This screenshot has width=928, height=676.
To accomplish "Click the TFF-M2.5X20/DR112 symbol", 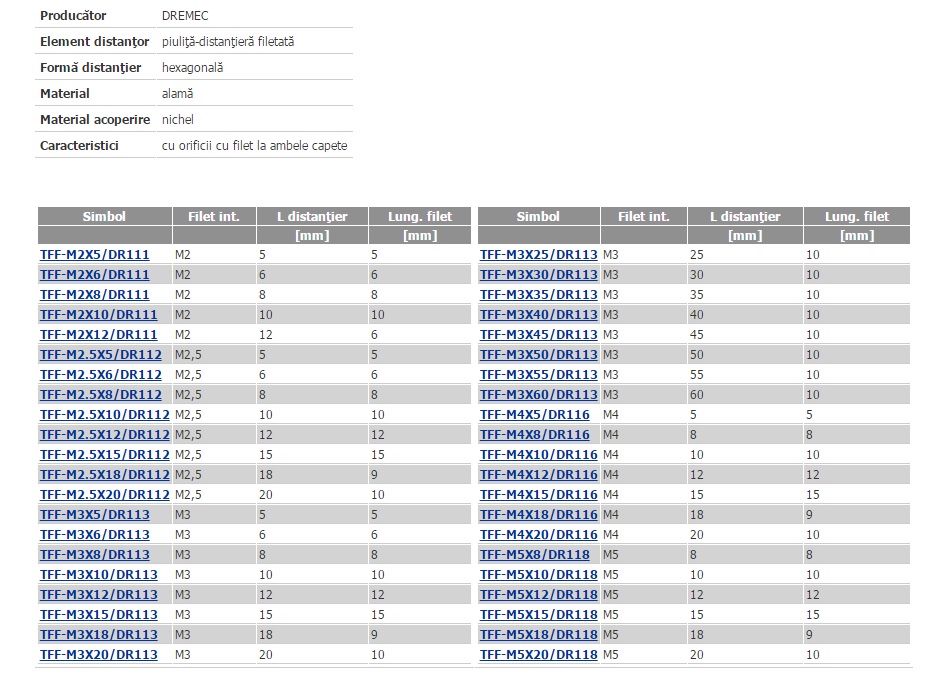I will 105,494.
